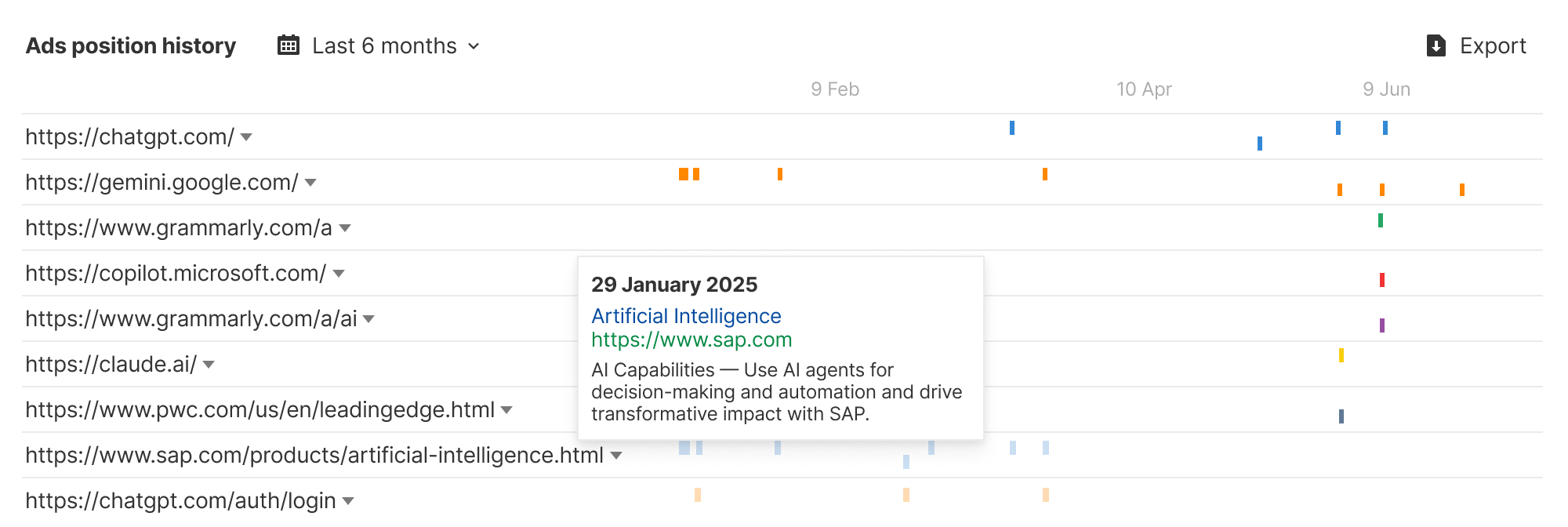Click the red copilot.microsoft.com position marker

[x=1382, y=280]
